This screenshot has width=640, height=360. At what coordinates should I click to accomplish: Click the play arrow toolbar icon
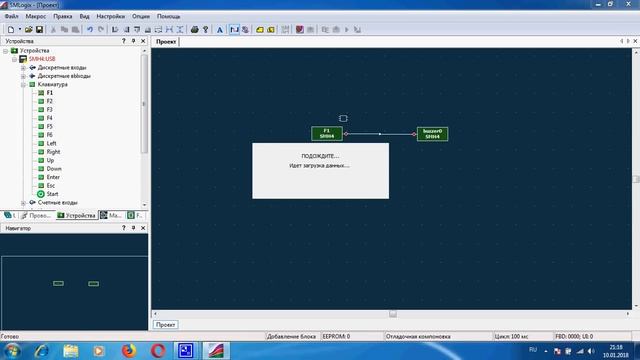[347, 29]
